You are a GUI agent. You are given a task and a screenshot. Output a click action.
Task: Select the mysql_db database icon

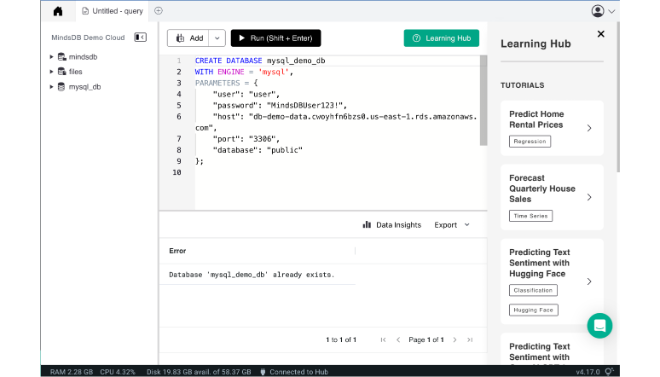tap(61, 87)
